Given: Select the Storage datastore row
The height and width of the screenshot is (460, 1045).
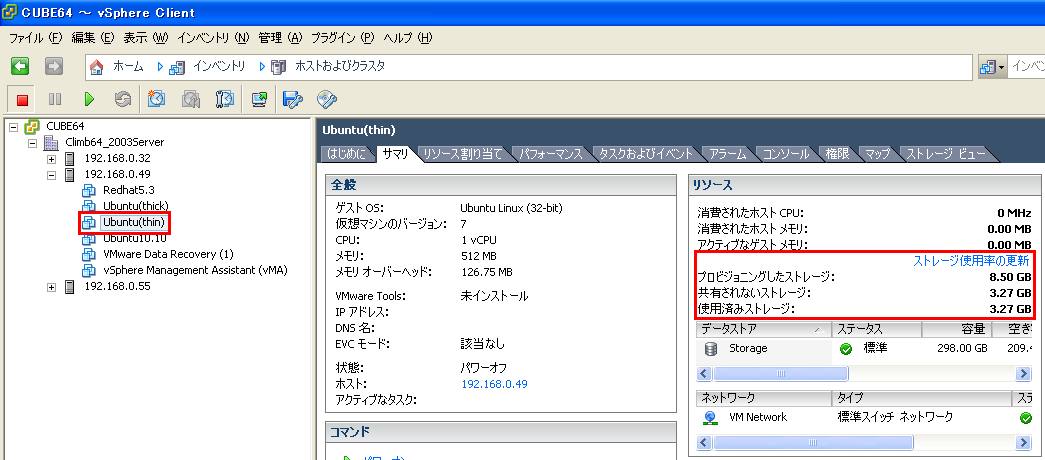Looking at the screenshot, I should [864, 349].
